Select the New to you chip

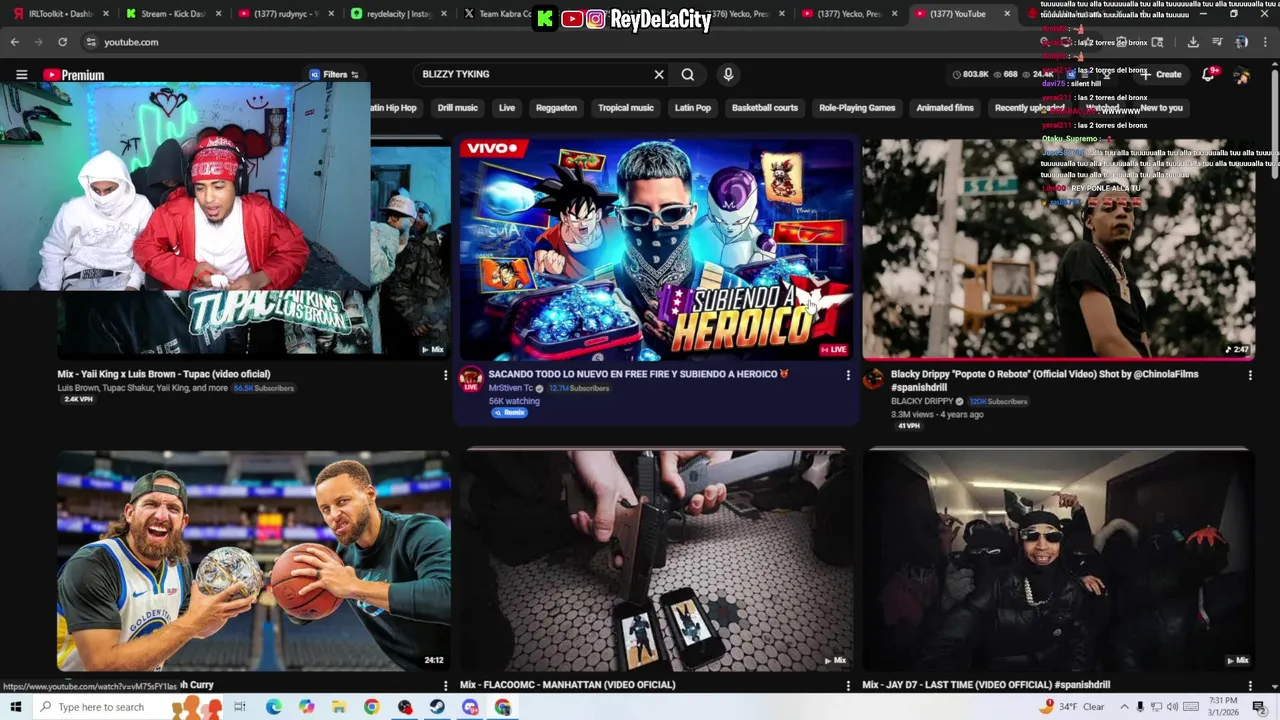tap(1161, 108)
